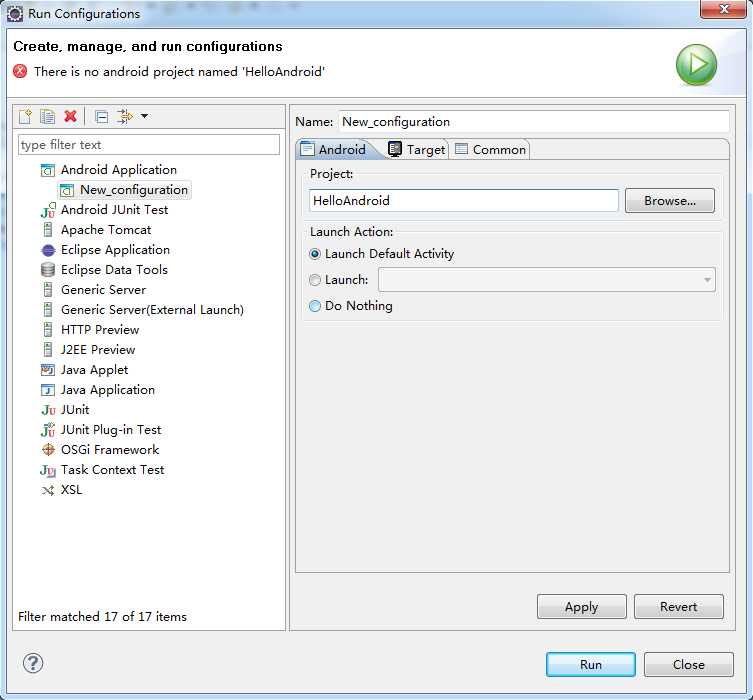Open Help with the question mark icon

tap(33, 664)
